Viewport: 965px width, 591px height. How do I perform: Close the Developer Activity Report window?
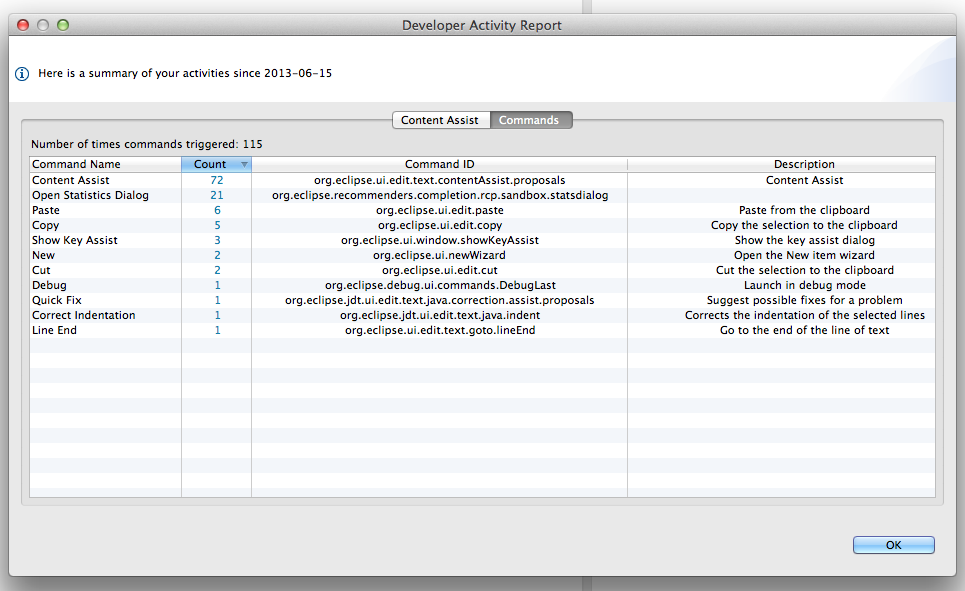click(23, 24)
